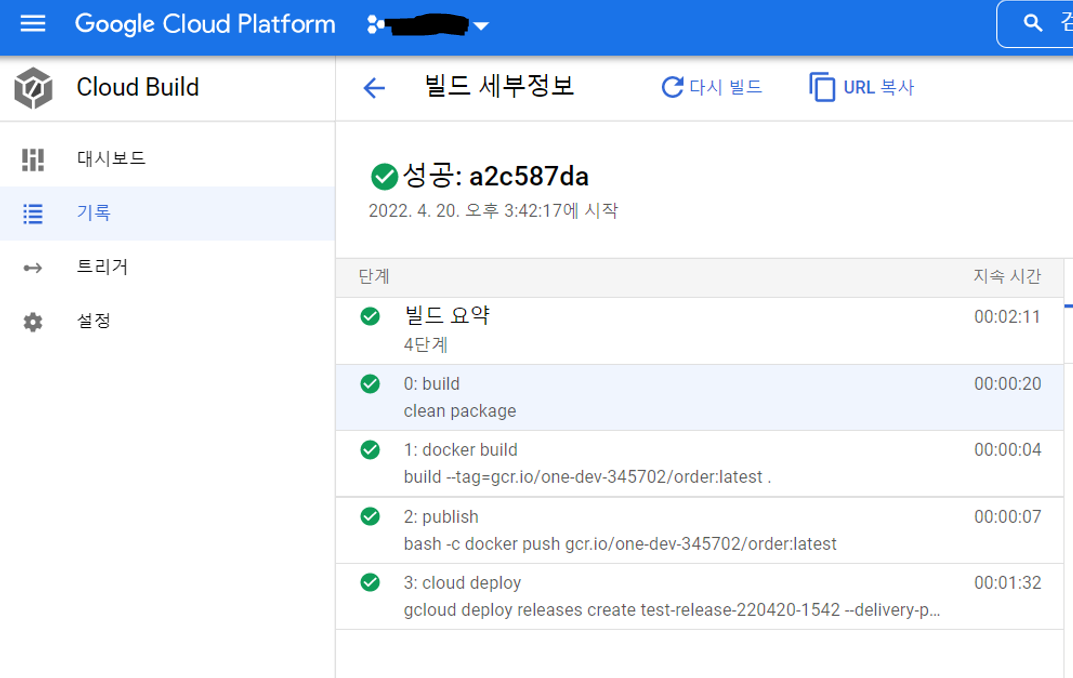This screenshot has width=1073, height=678.
Task: Click the triggers arrow icon
Action: click(33, 268)
